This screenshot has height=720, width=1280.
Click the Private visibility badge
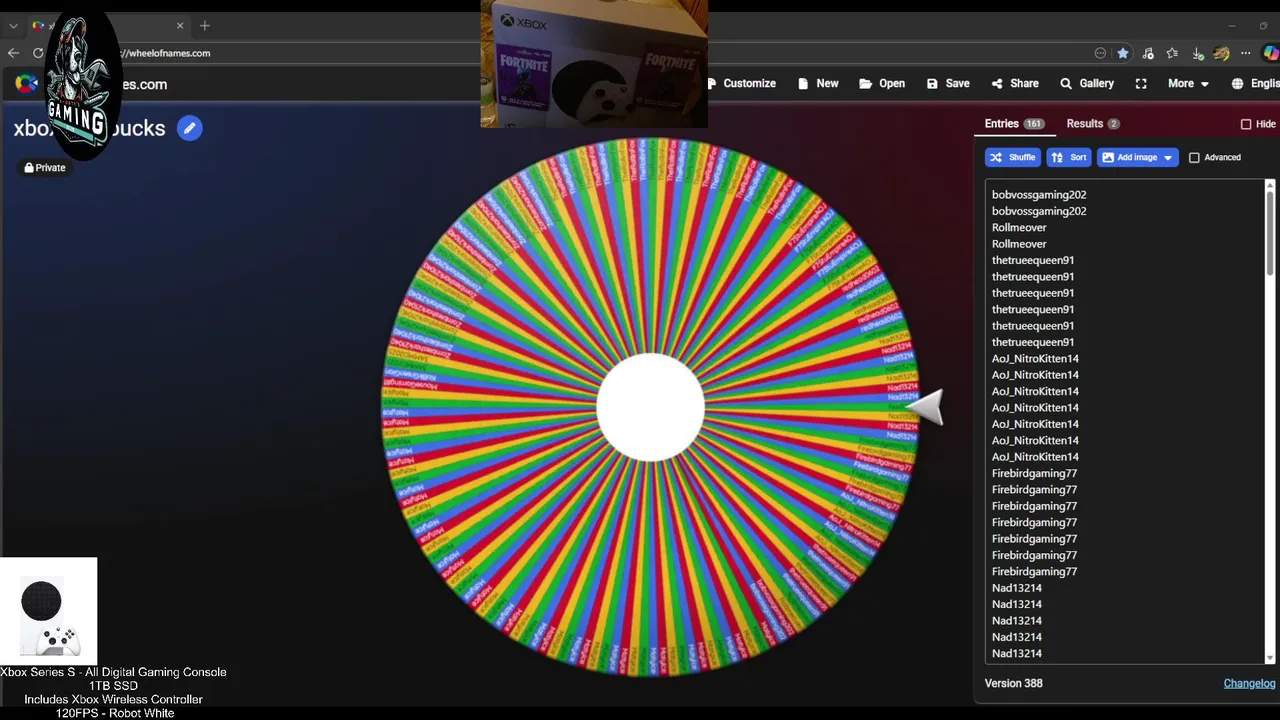click(x=45, y=168)
